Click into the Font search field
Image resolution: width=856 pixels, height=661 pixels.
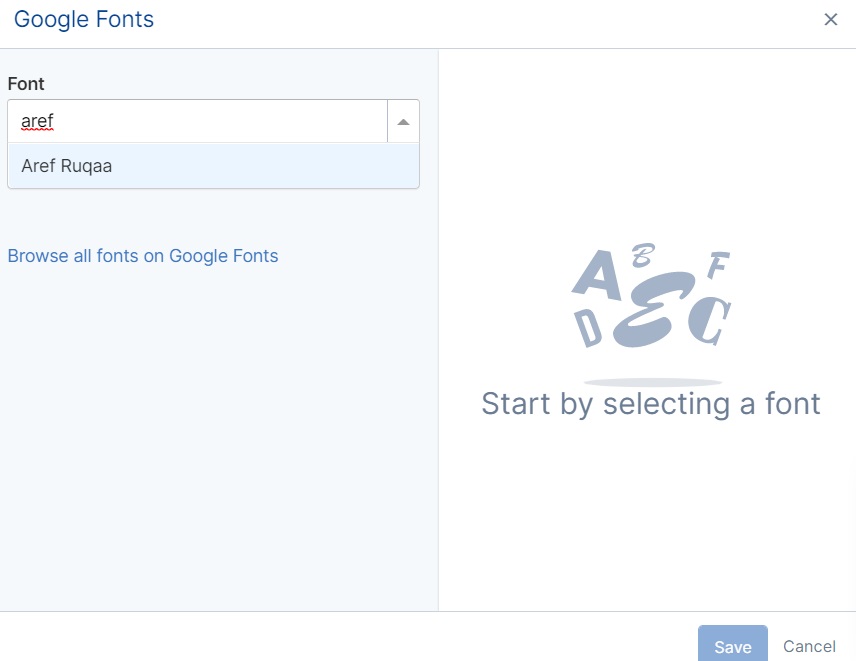[x=198, y=121]
